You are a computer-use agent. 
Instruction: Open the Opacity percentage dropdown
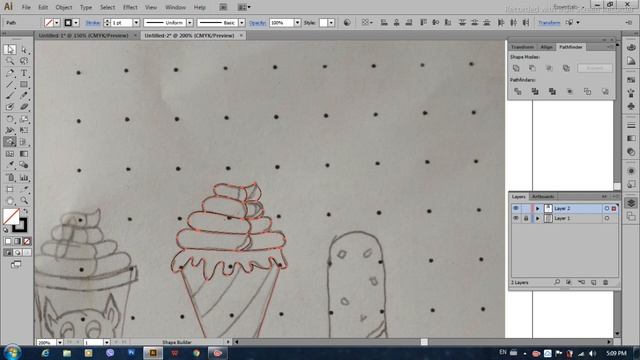tap(297, 23)
